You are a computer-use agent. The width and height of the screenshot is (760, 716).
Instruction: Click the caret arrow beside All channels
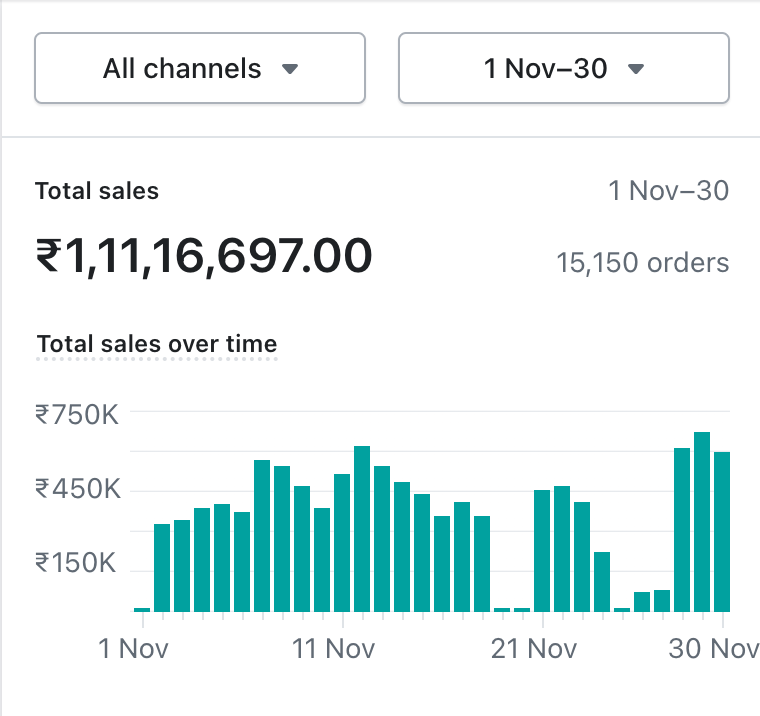(x=290, y=69)
